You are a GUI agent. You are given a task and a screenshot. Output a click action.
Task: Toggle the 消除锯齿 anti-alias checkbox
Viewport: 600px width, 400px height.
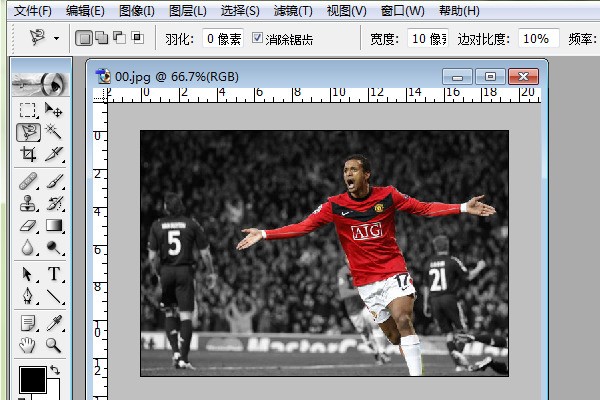[x=258, y=39]
